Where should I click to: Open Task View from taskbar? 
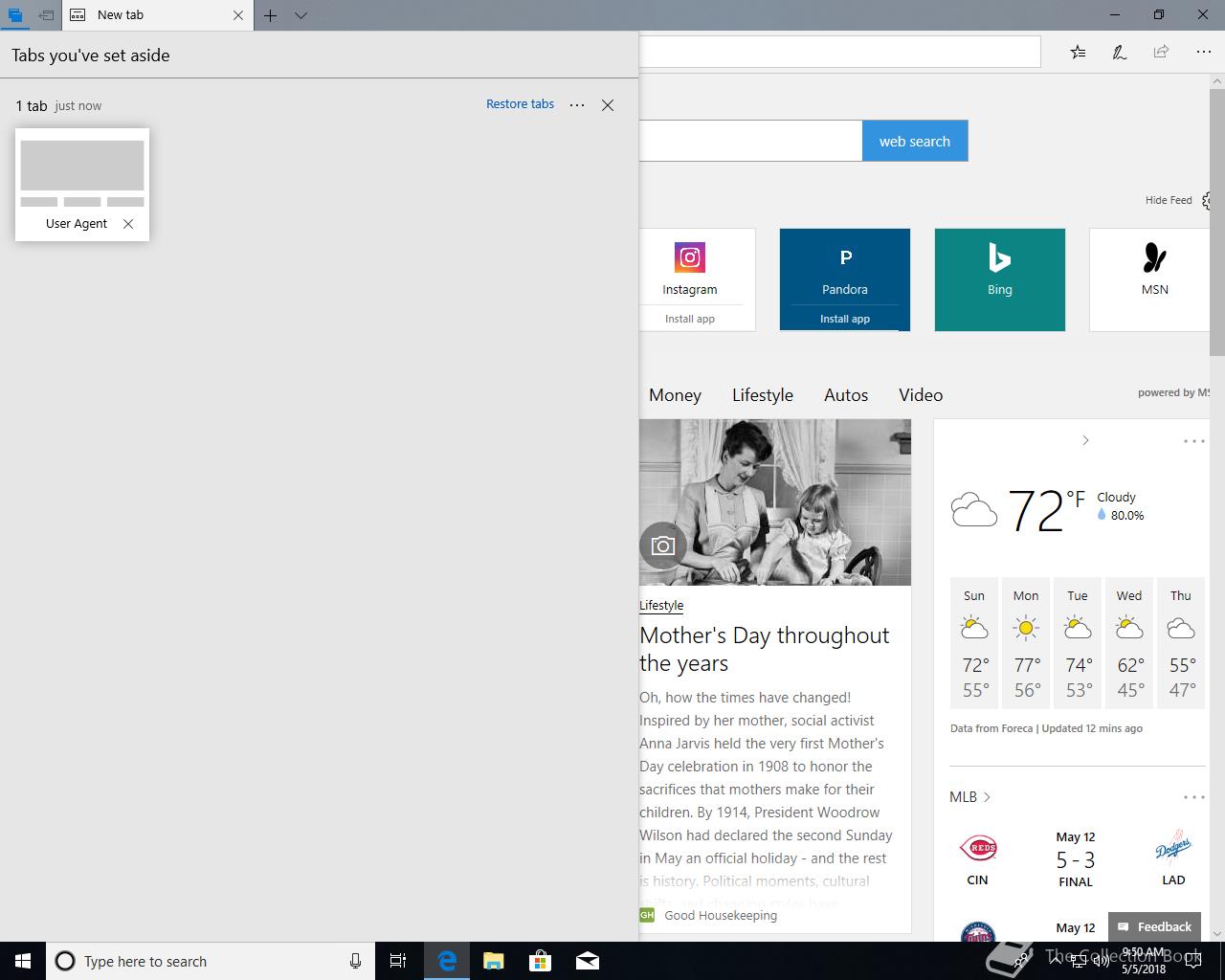[x=398, y=961]
